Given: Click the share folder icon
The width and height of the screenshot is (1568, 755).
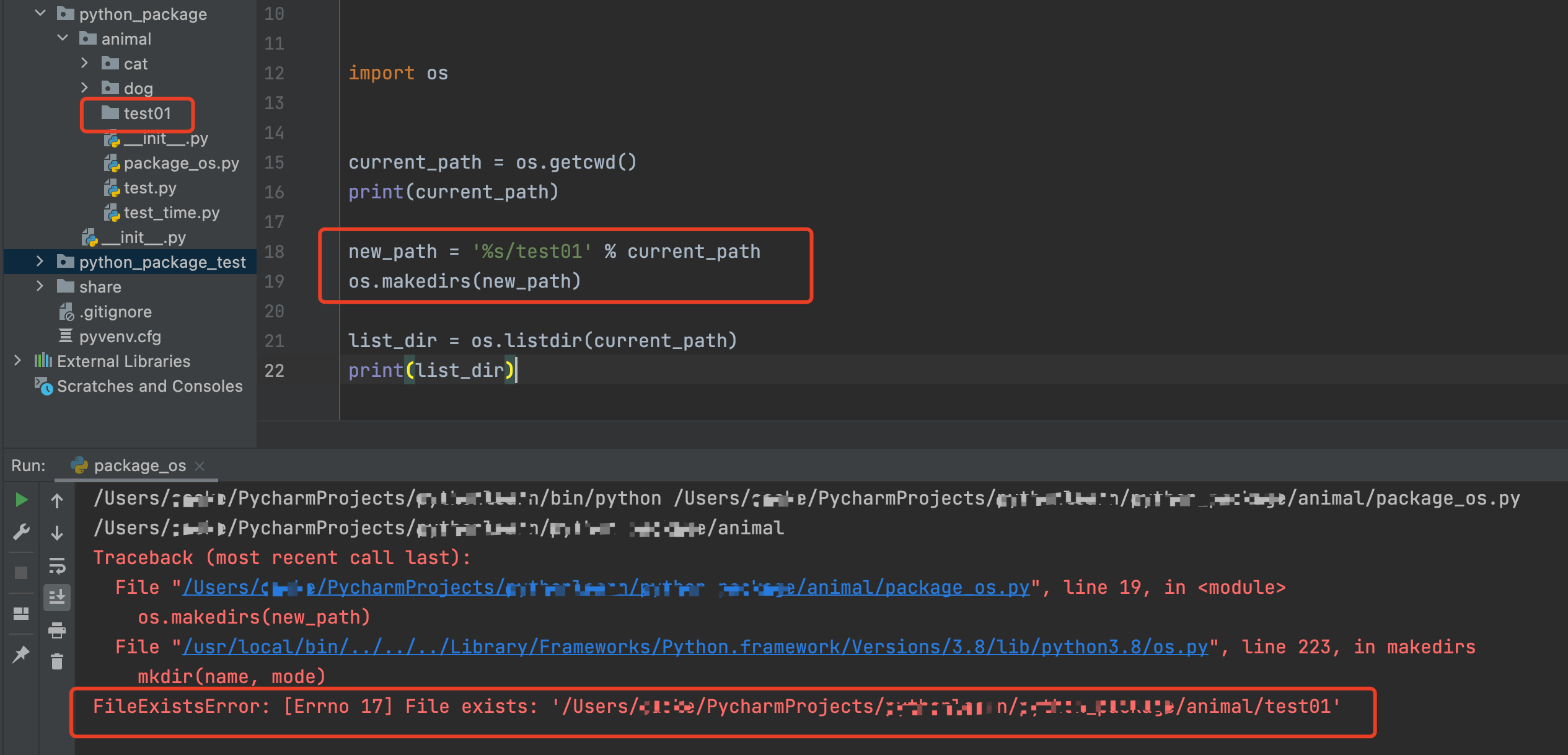Looking at the screenshot, I should pyautogui.click(x=66, y=286).
